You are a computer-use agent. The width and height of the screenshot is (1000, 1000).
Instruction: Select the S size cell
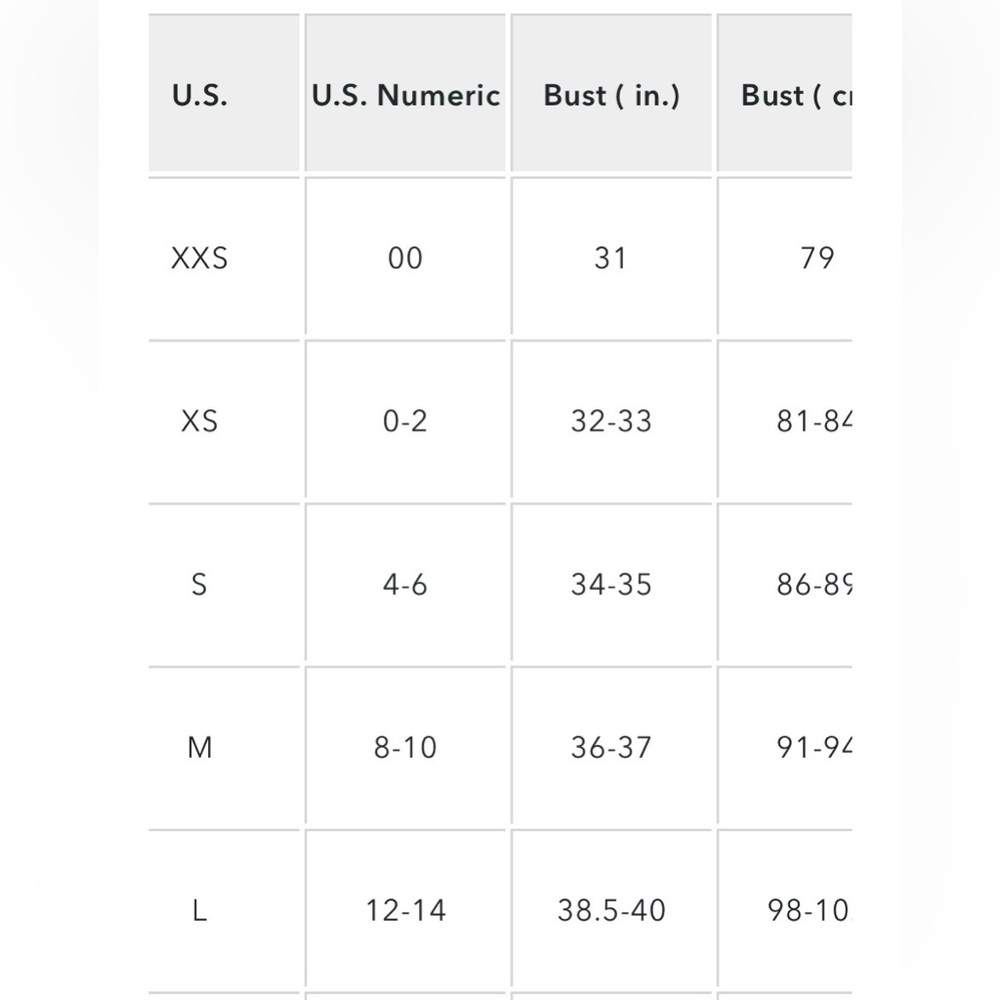tap(224, 583)
